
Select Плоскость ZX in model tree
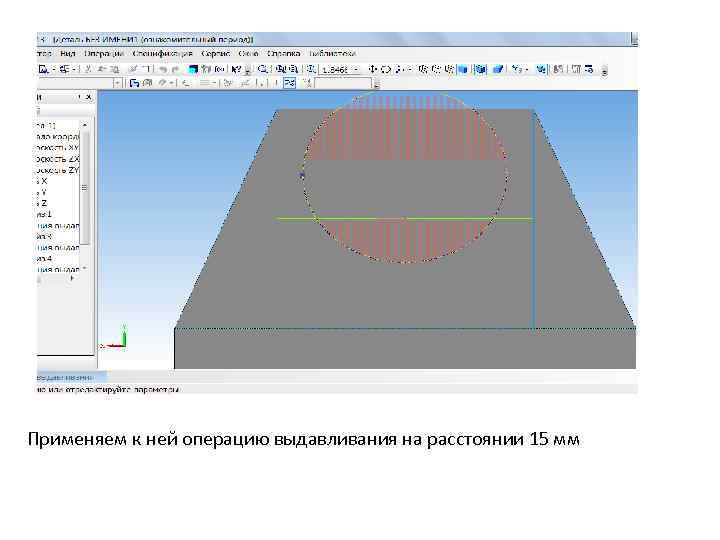pyautogui.click(x=57, y=159)
